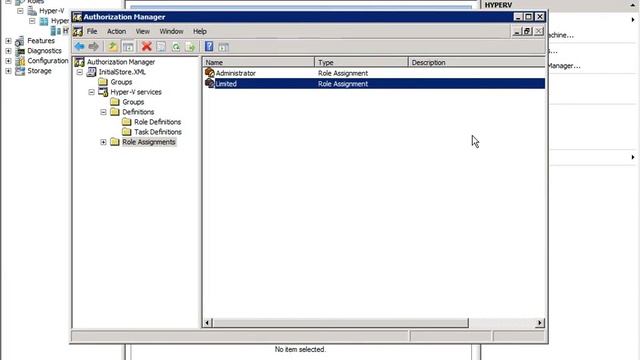The width and height of the screenshot is (640, 360).
Task: Click the HYPERV header in Actions pane
Action: click(x=498, y=5)
